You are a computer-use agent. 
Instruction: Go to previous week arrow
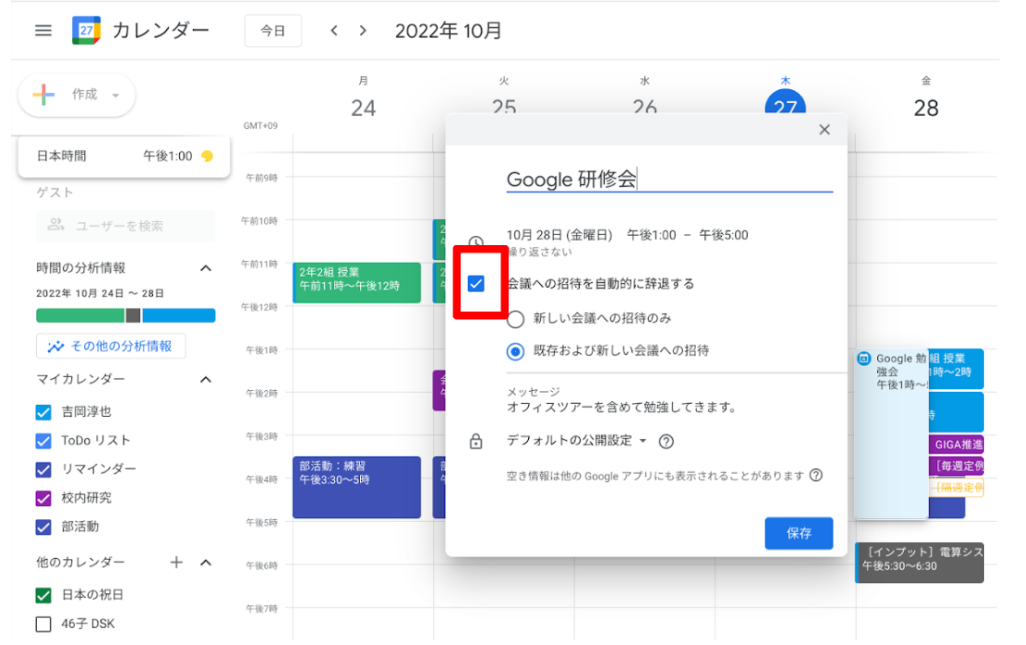pyautogui.click(x=334, y=31)
